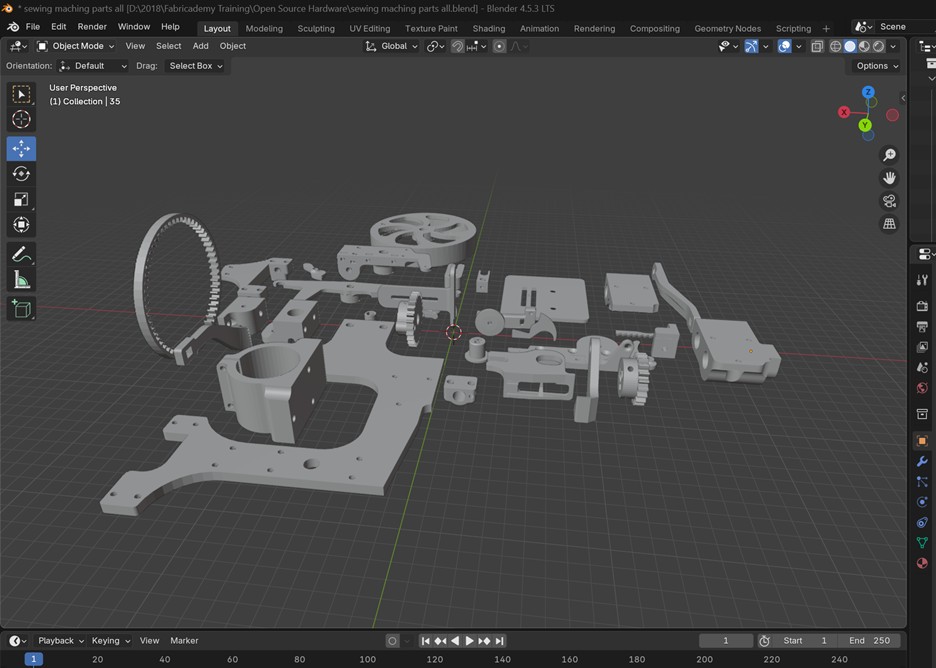
Task: Click the Annotate pencil tool
Action: pyautogui.click(x=21, y=255)
